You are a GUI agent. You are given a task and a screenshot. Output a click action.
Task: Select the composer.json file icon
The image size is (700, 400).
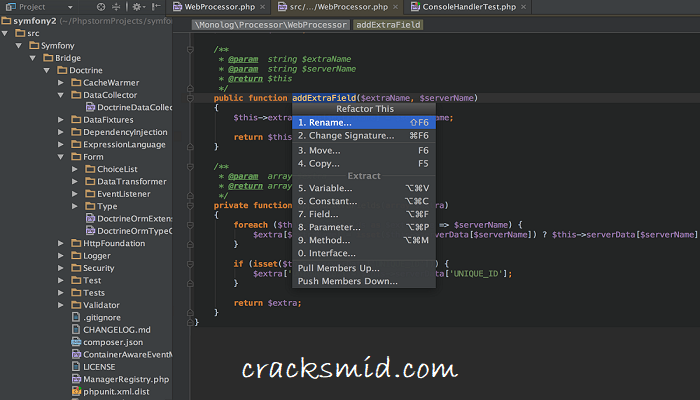point(76,342)
